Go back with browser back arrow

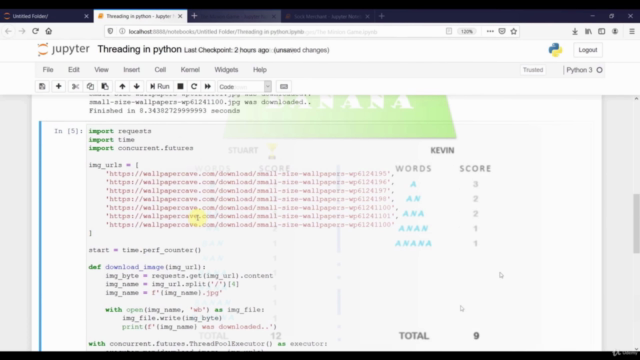point(8,31)
